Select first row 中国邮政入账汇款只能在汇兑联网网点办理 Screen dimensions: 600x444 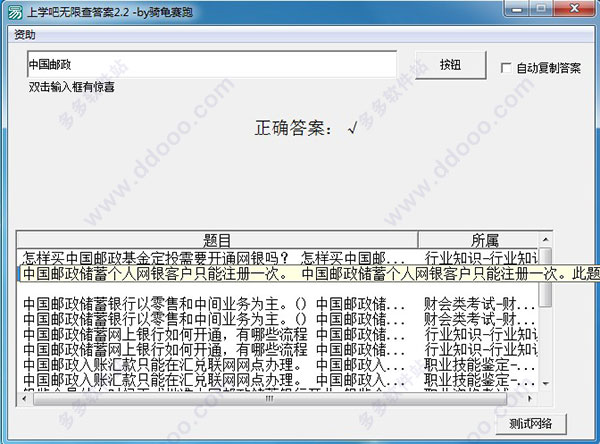point(277,365)
